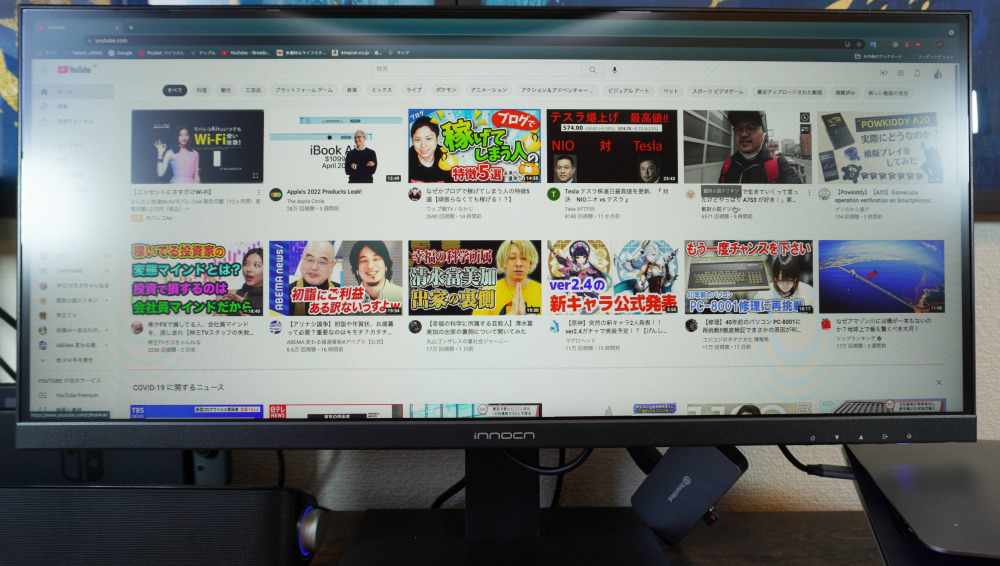Start voice search with the microphone icon
The width and height of the screenshot is (1000, 566).
(x=614, y=70)
